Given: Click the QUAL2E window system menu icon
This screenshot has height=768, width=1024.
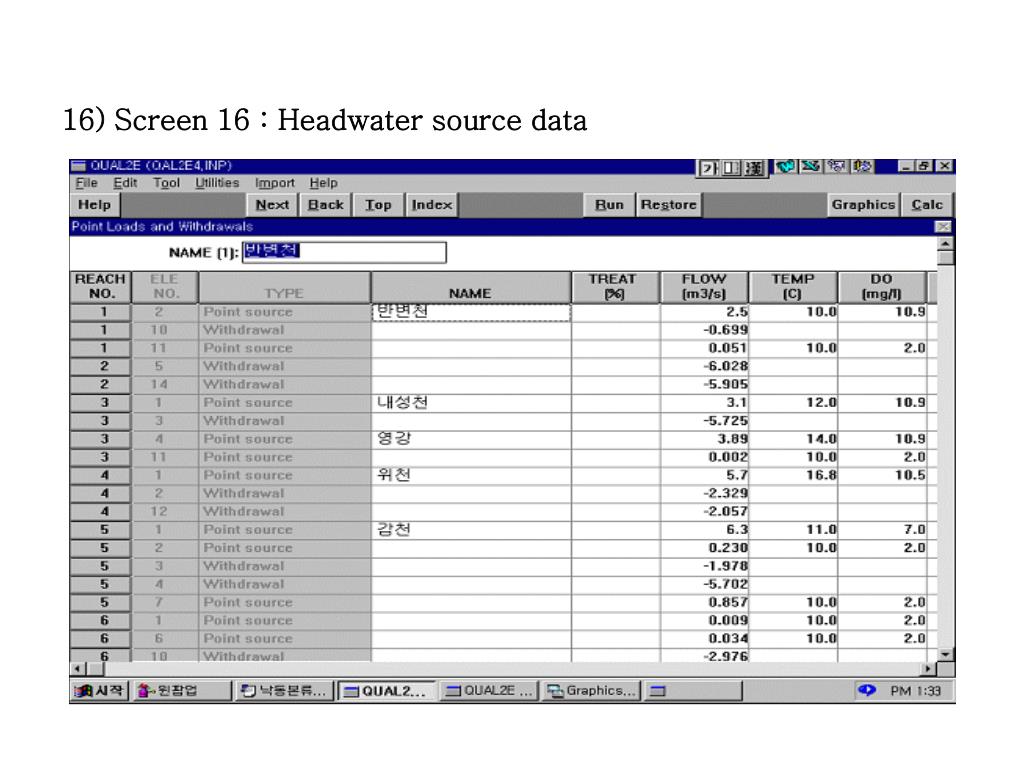Looking at the screenshot, I should coord(79,166).
